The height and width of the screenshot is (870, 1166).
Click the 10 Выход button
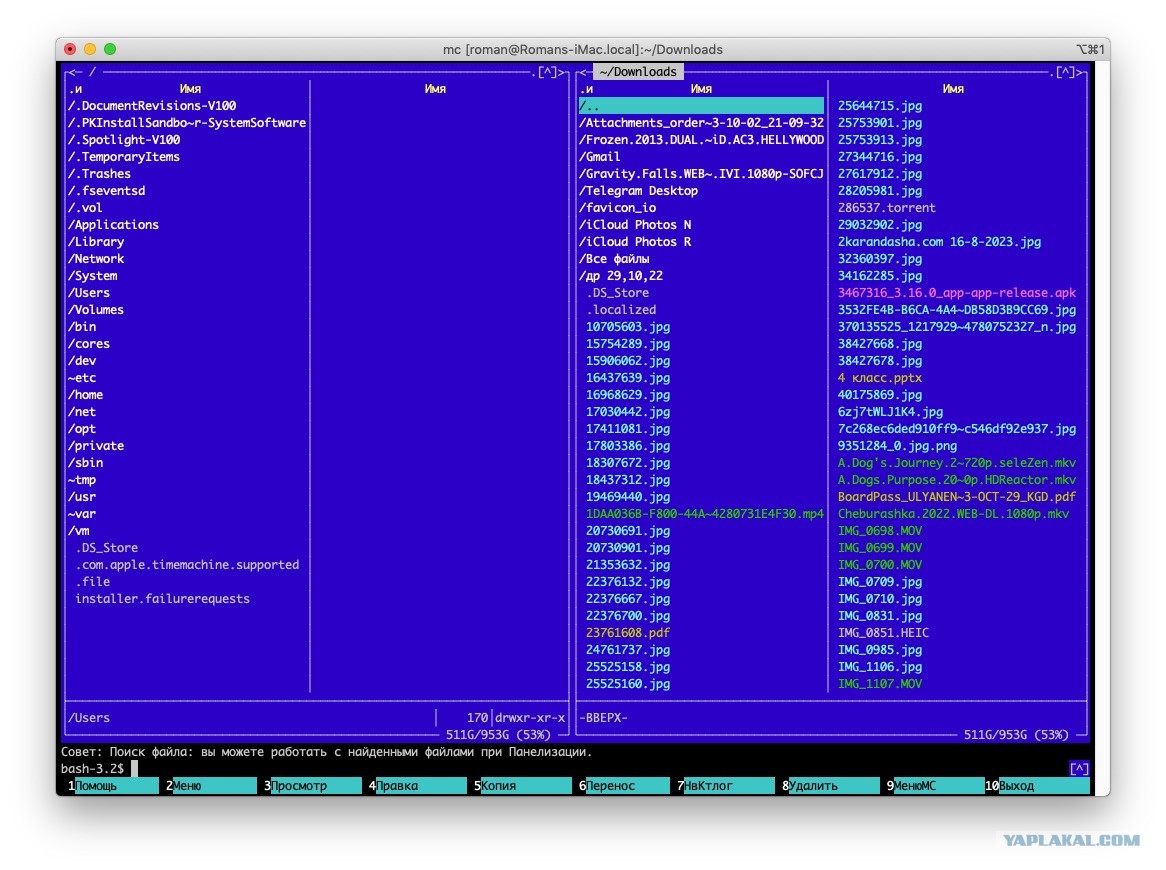coord(1037,785)
